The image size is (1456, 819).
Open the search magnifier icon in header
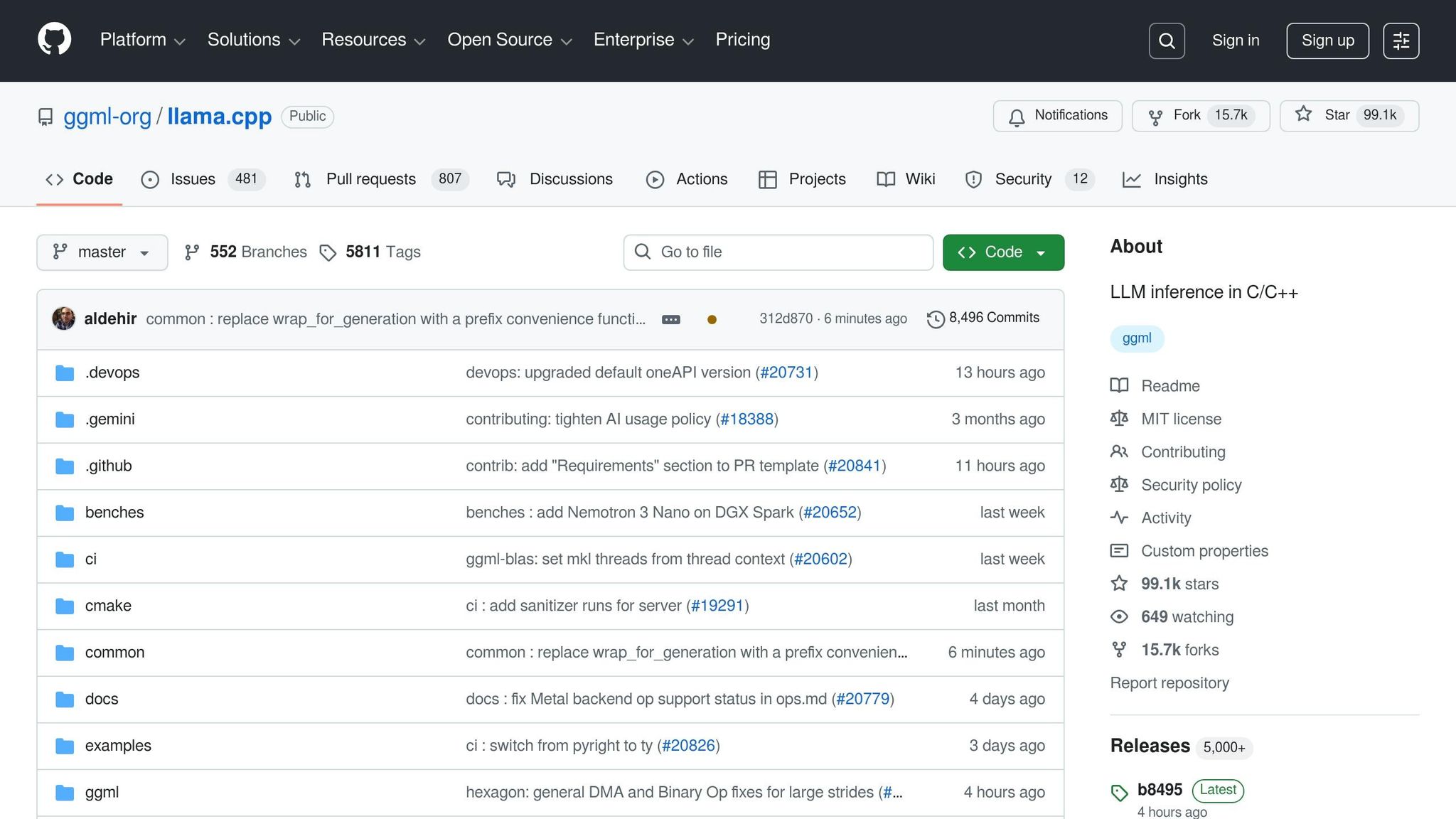1166,41
